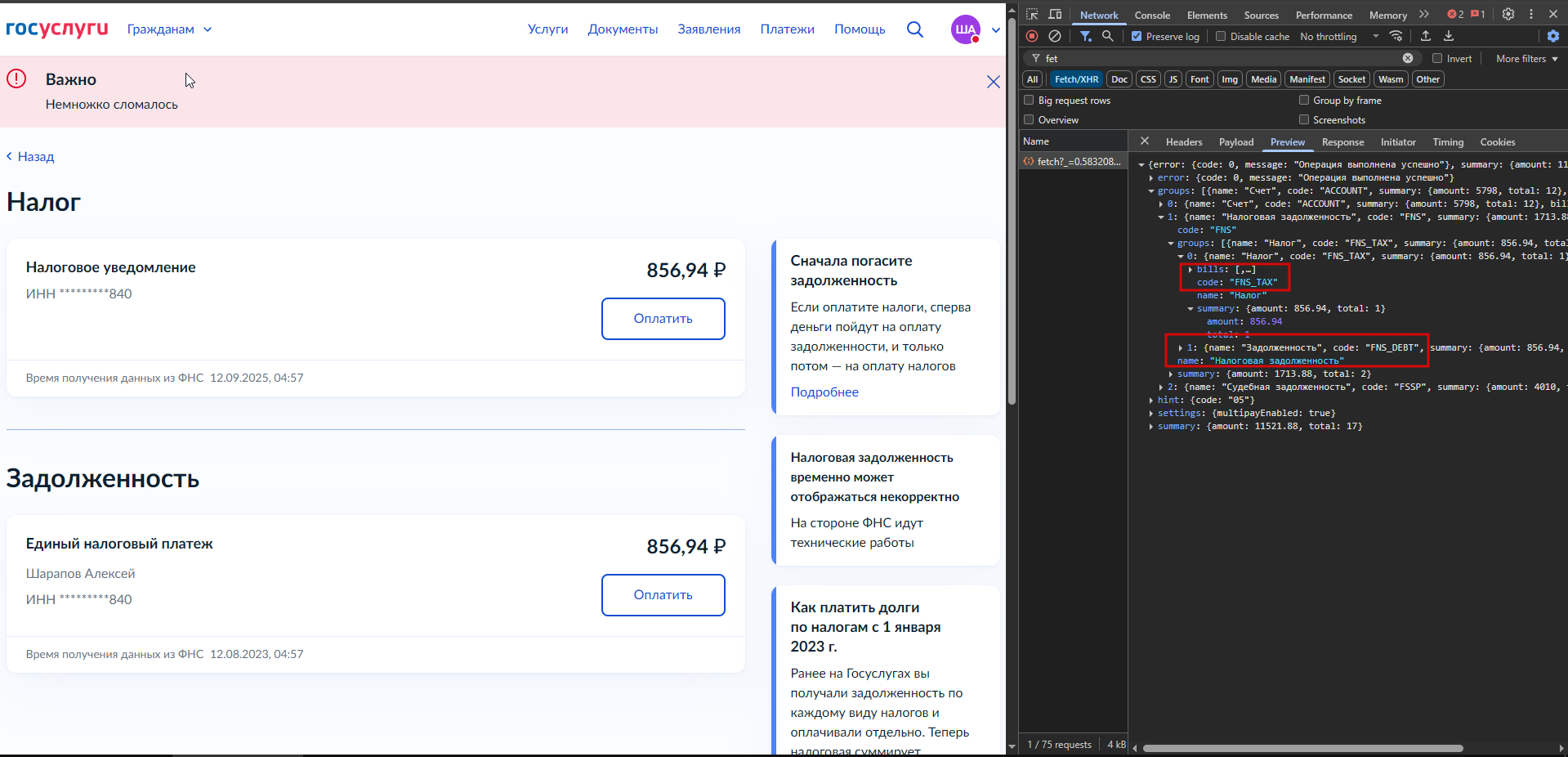Open the Payload tab
The width and height of the screenshot is (1568, 757).
point(1236,141)
